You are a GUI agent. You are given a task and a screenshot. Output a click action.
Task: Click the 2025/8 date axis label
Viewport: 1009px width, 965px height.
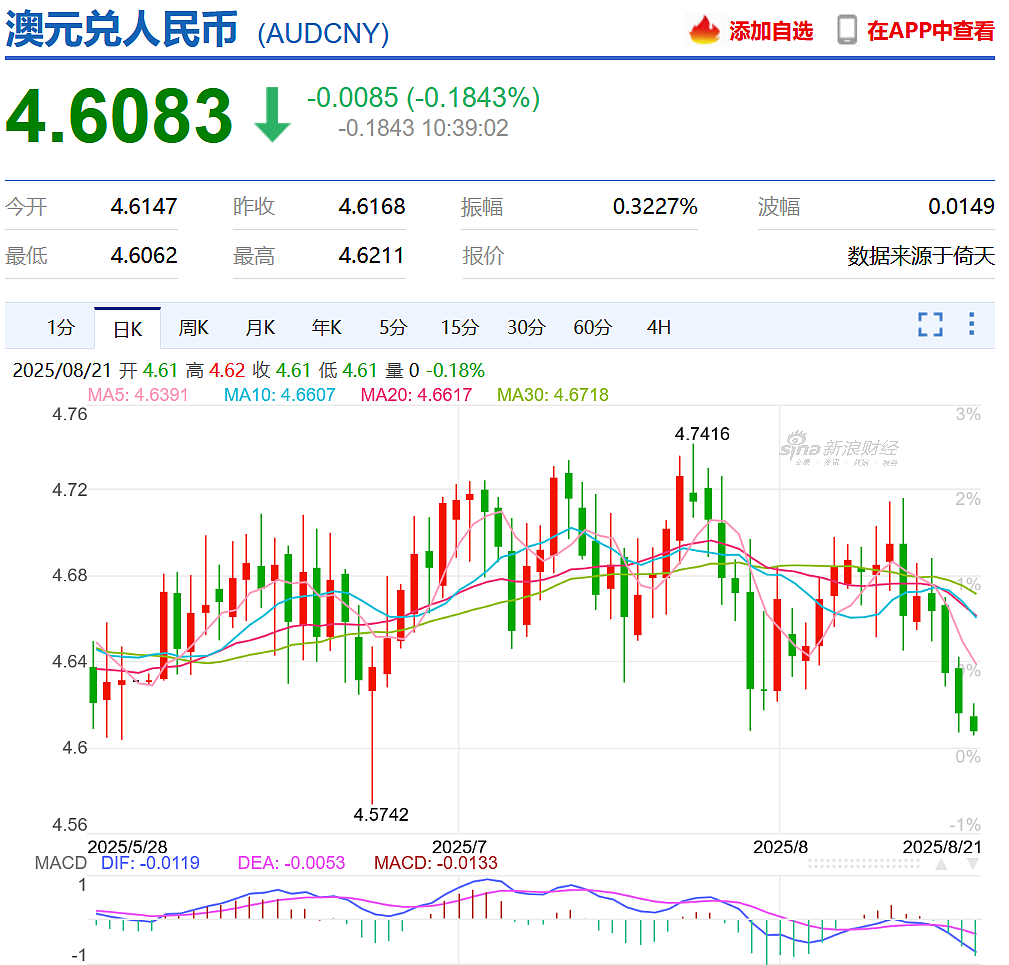[781, 847]
